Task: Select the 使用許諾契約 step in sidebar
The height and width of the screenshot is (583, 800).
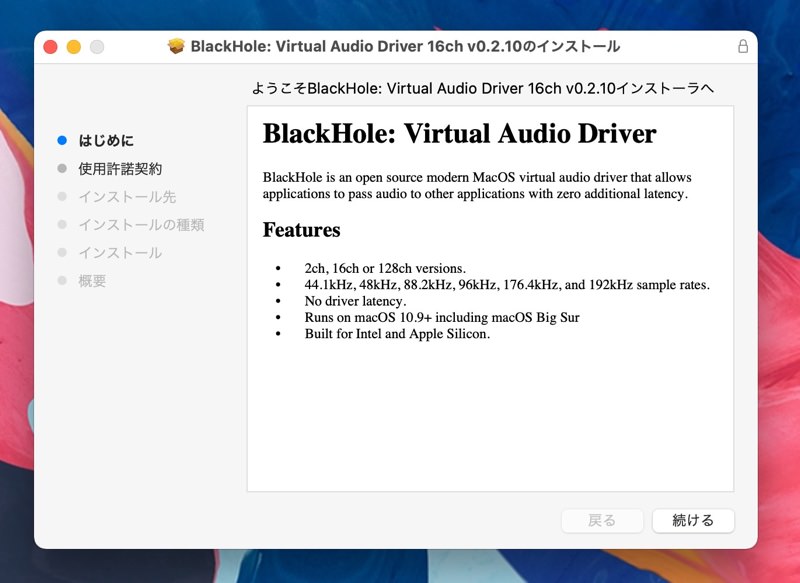Action: click(120, 169)
